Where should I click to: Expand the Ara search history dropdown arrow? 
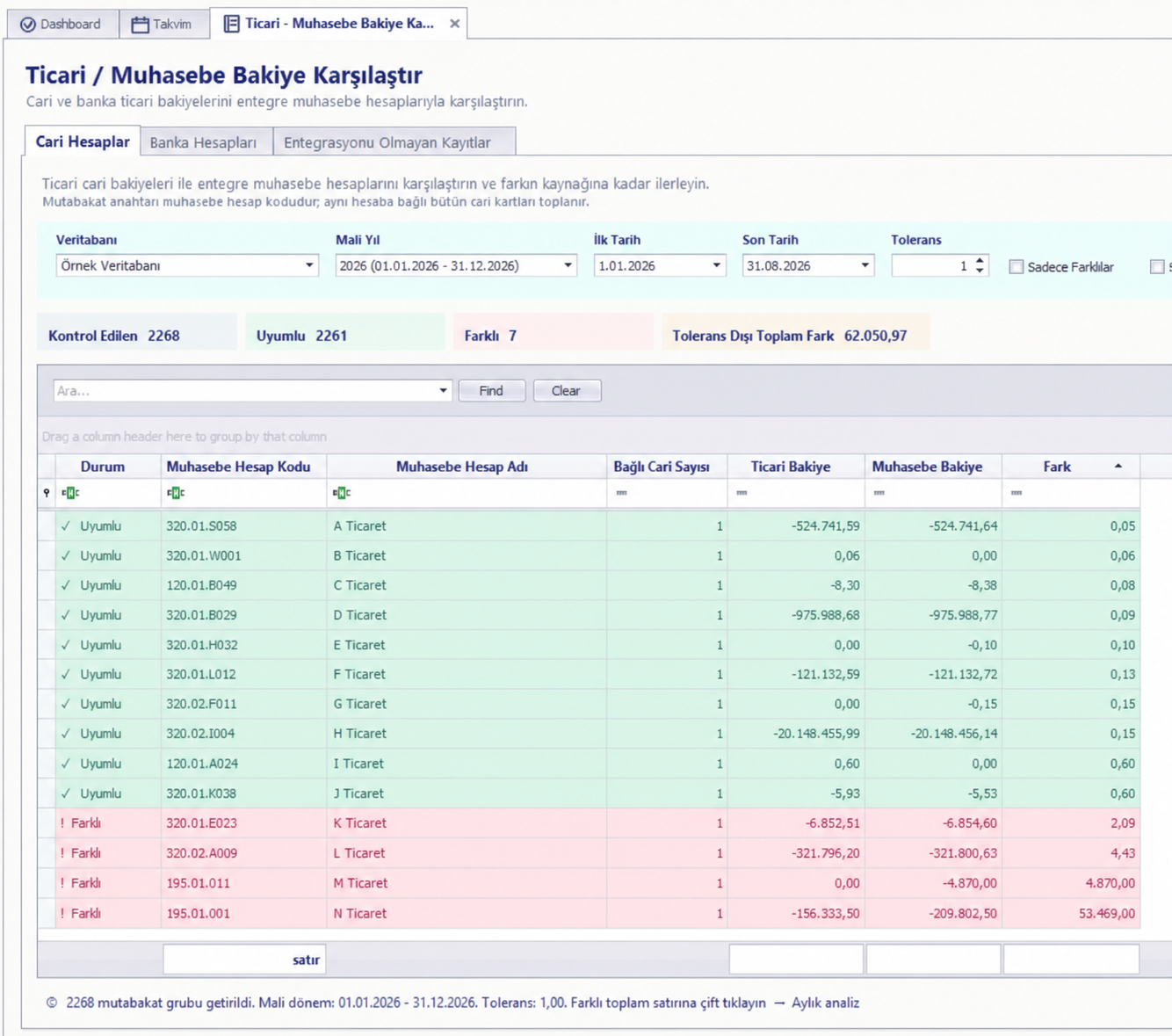[x=443, y=391]
